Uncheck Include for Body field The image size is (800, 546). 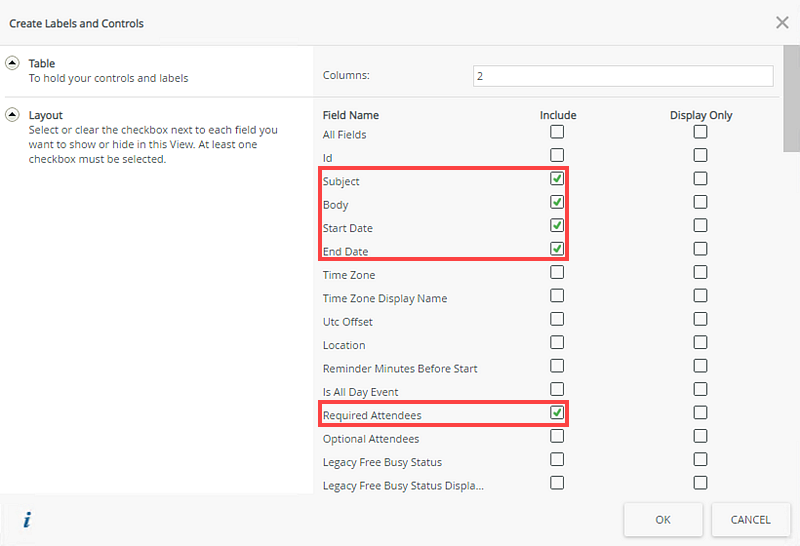[x=557, y=202]
